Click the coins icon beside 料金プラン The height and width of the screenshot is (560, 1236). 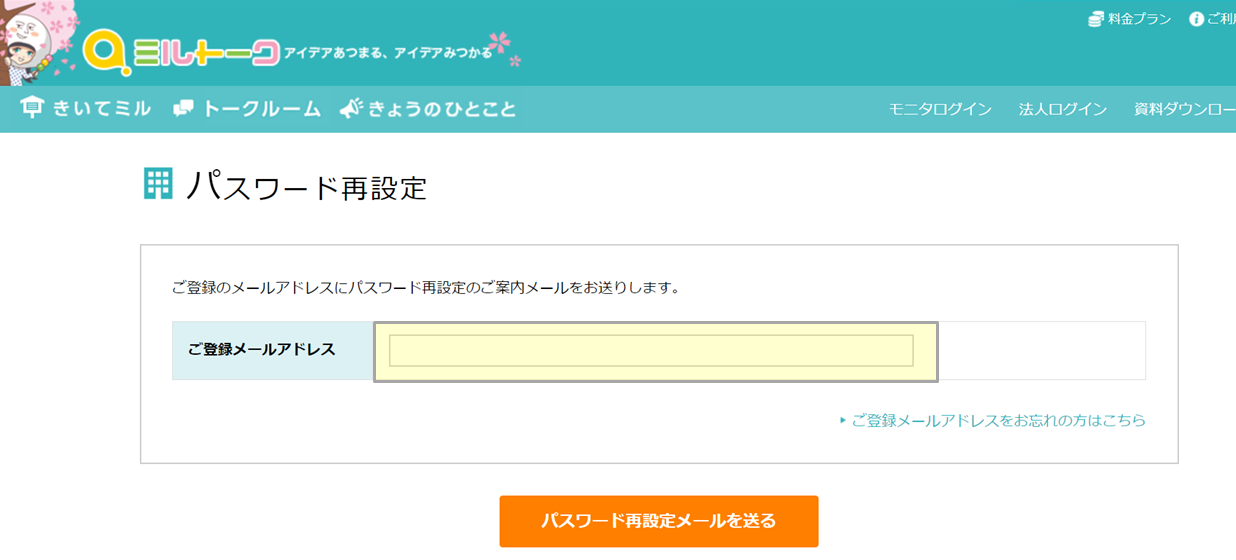coord(1096,19)
